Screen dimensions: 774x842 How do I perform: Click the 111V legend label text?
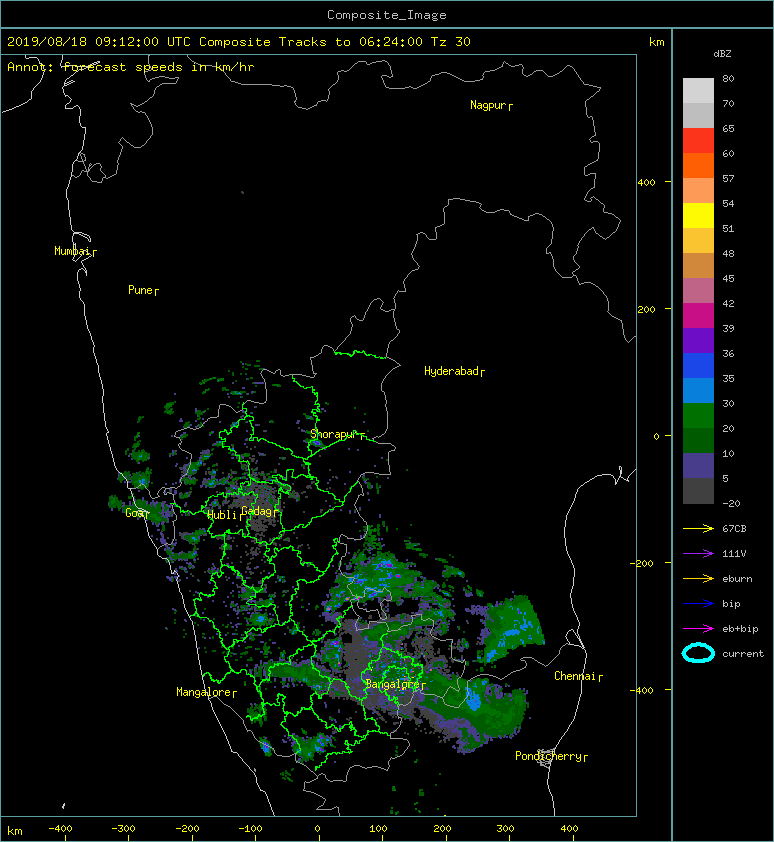(734, 554)
